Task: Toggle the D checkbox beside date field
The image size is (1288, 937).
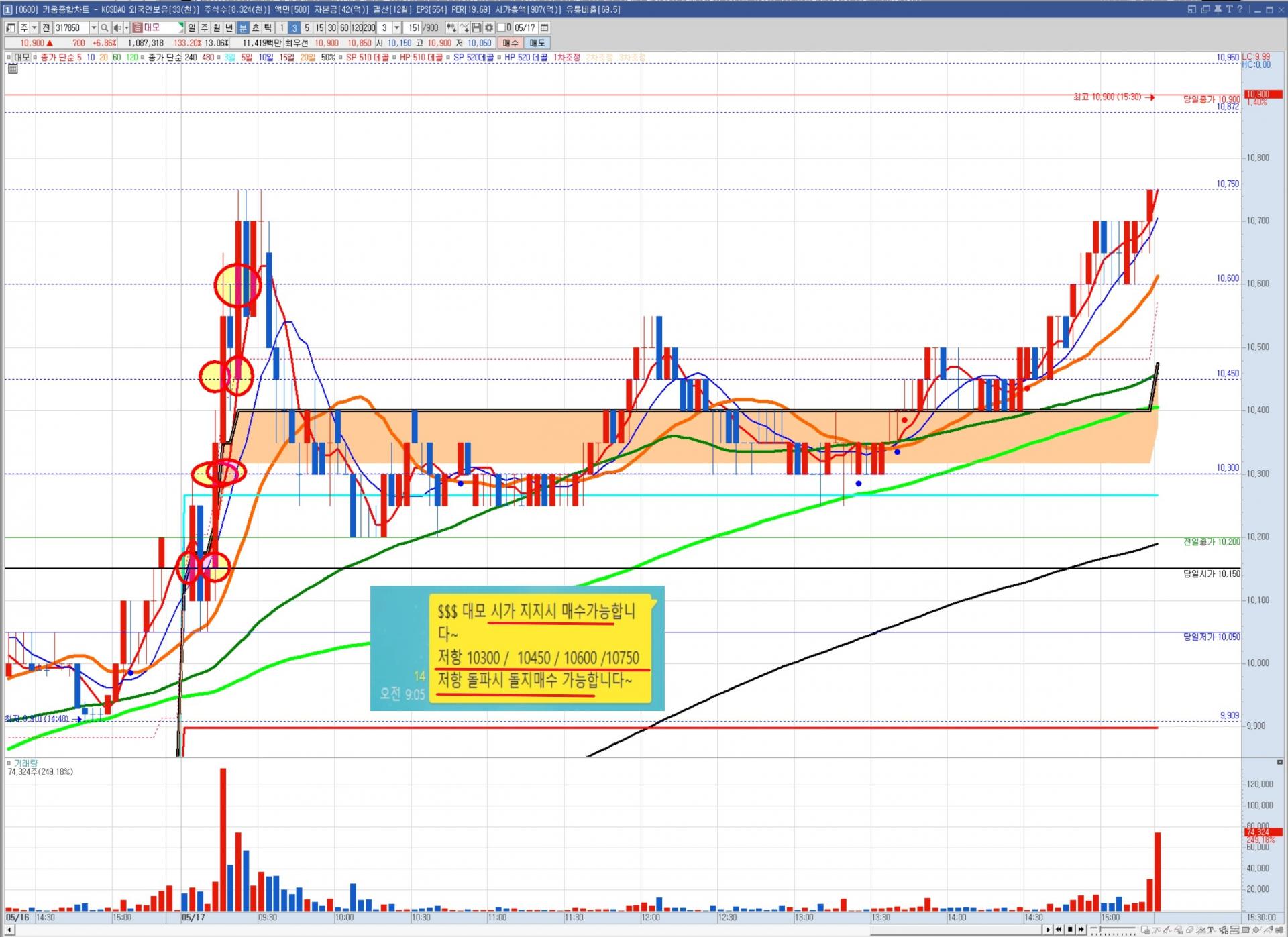Action: (501, 27)
